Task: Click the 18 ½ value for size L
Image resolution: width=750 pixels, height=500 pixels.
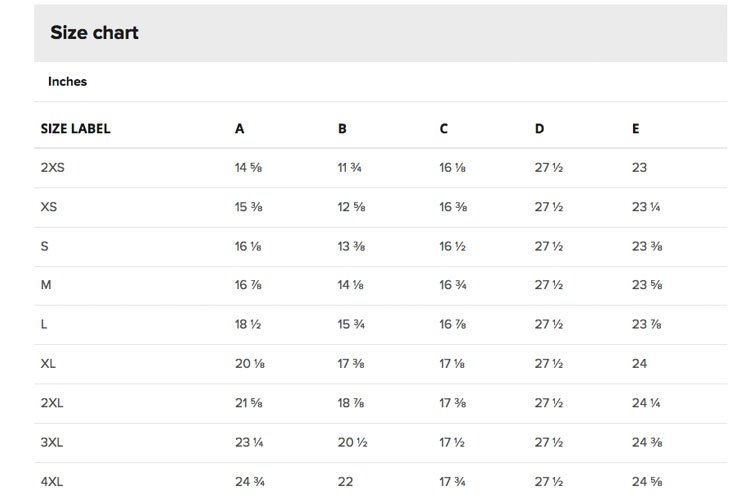Action: click(x=248, y=324)
